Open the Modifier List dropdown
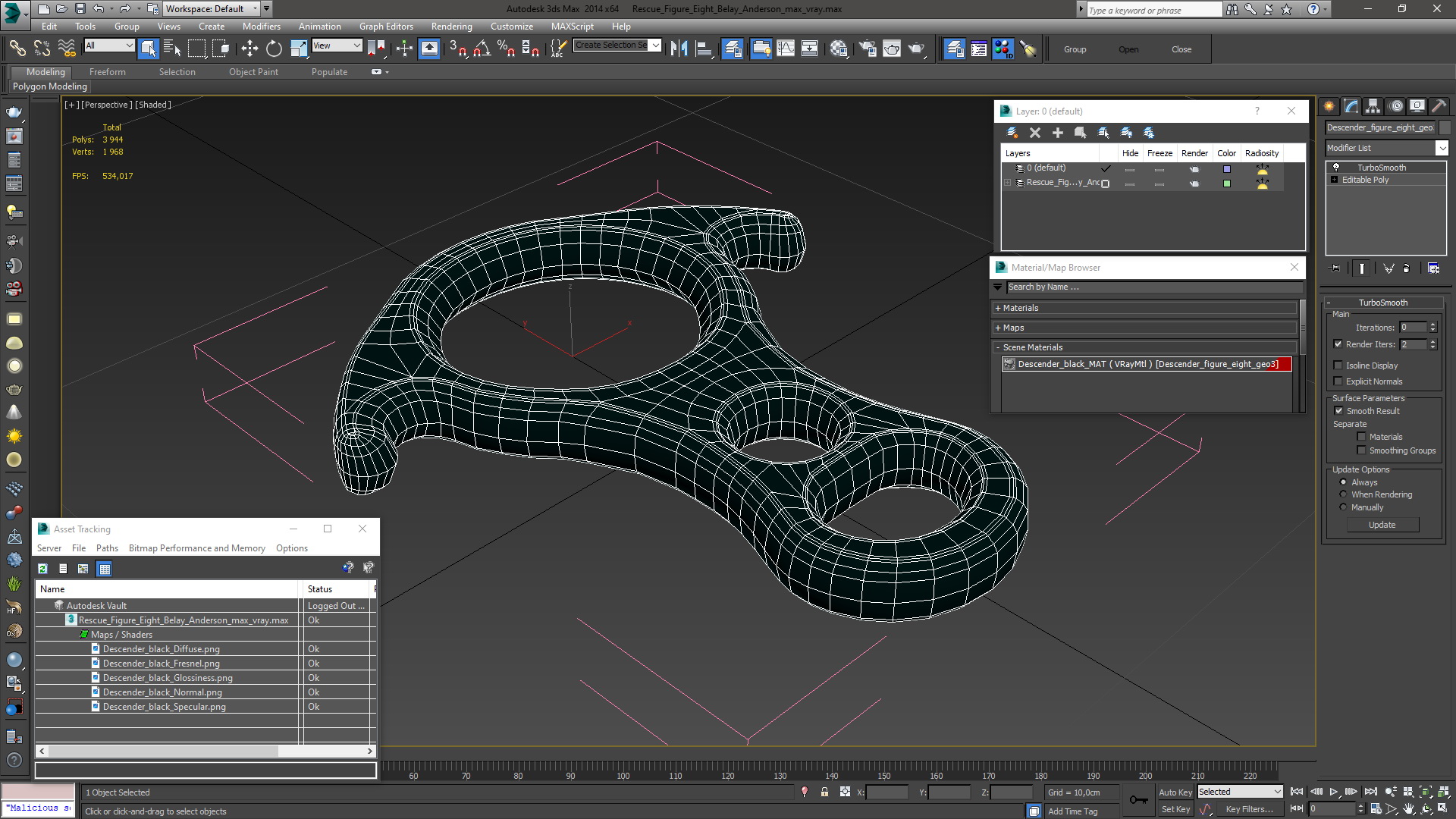 [x=1442, y=148]
